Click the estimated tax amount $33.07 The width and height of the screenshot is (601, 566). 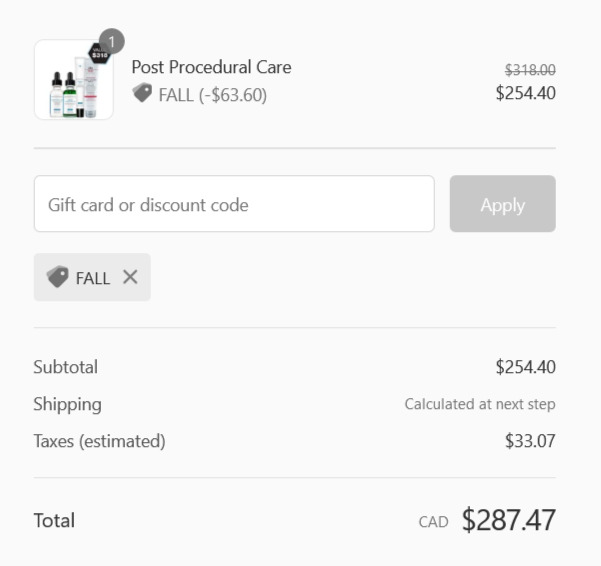coord(530,441)
